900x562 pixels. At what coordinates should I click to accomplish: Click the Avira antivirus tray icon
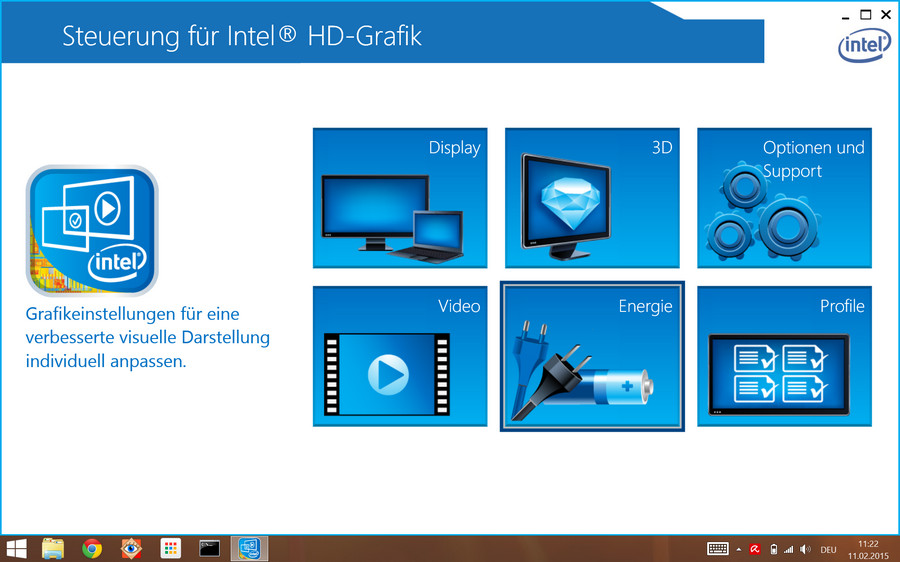(755, 549)
